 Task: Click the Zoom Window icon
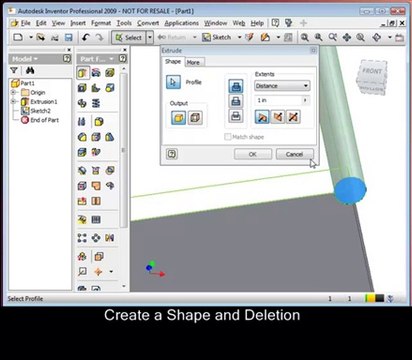click(x=319, y=37)
